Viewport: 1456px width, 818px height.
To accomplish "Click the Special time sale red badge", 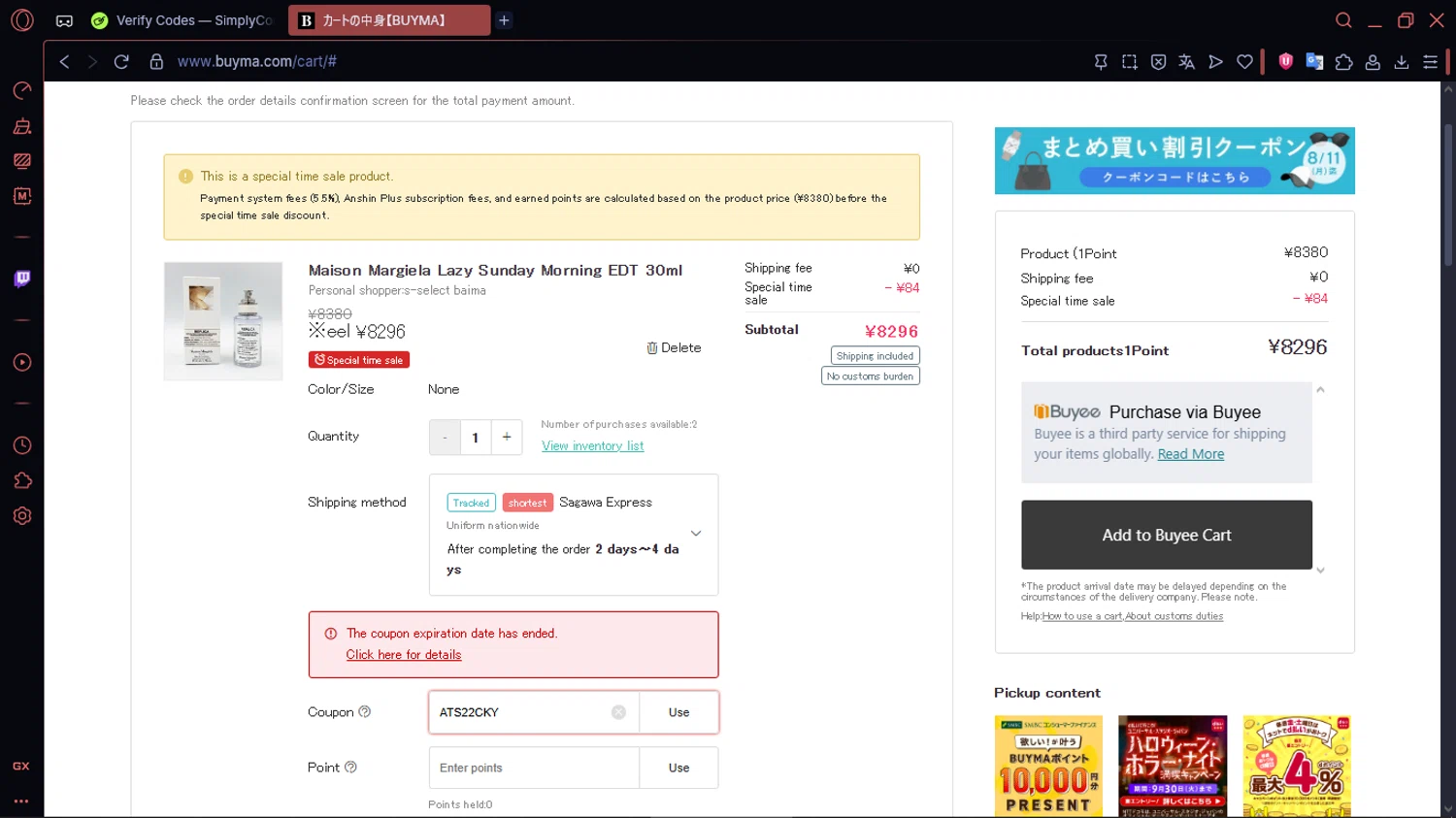I will tap(359, 360).
